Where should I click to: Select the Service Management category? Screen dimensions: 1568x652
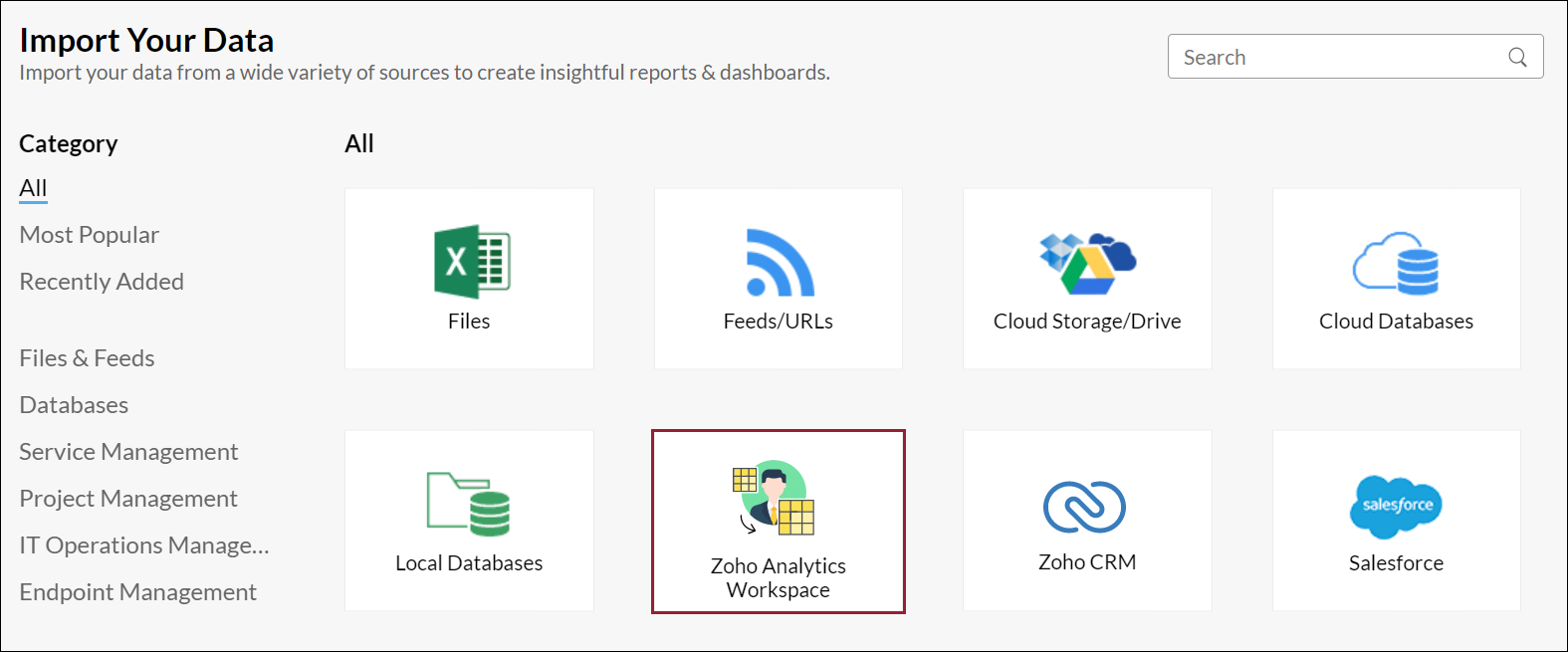128,452
